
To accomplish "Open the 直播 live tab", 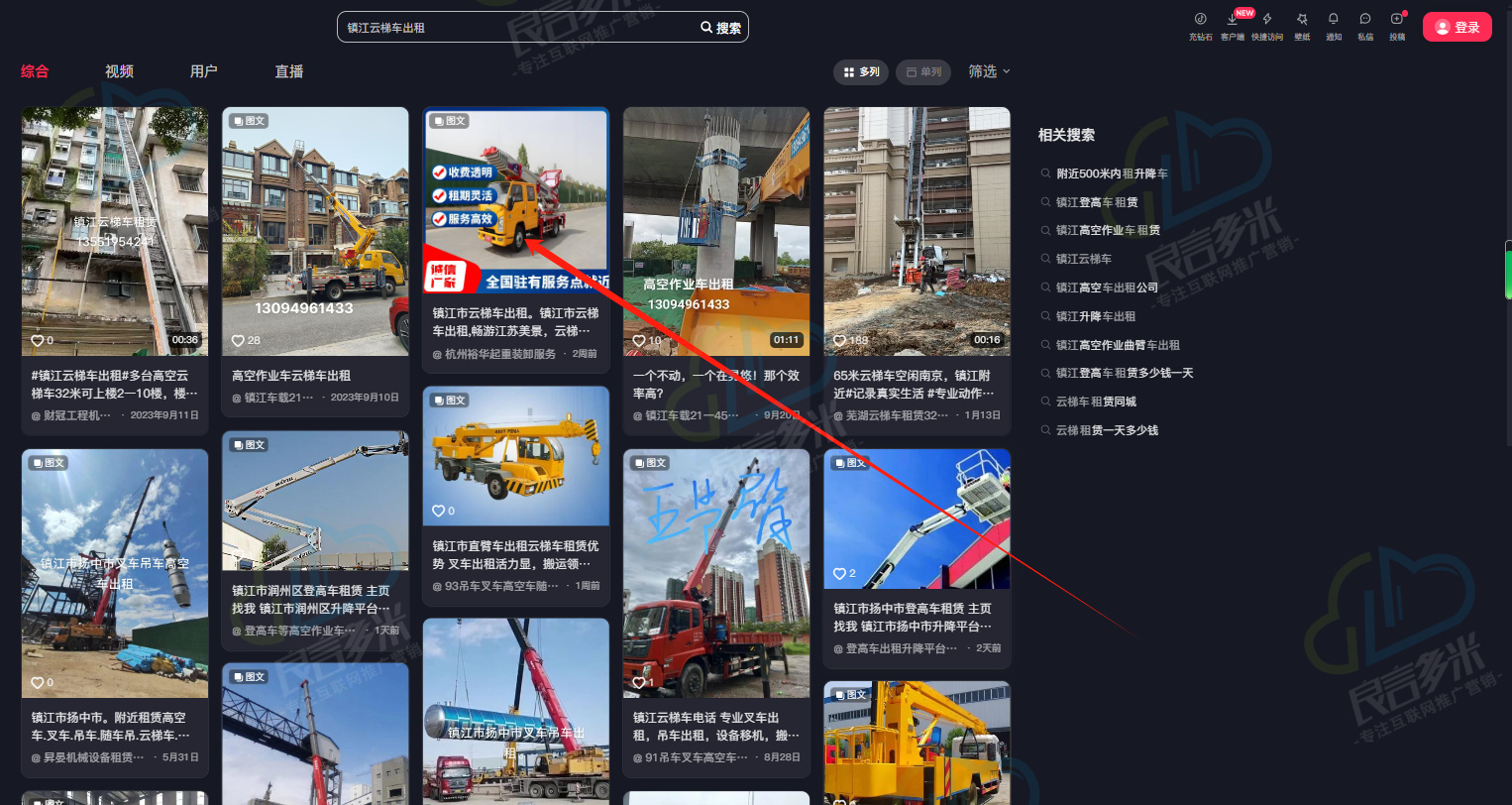I will click(x=289, y=71).
